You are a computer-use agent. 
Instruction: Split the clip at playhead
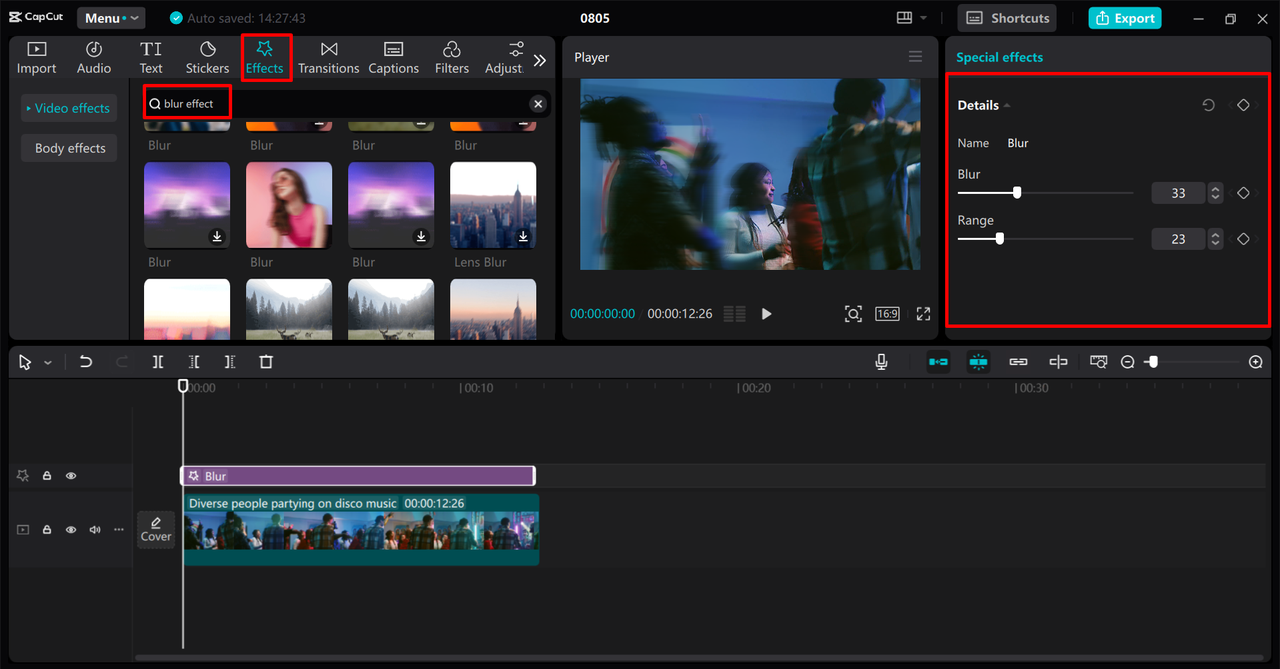158,362
